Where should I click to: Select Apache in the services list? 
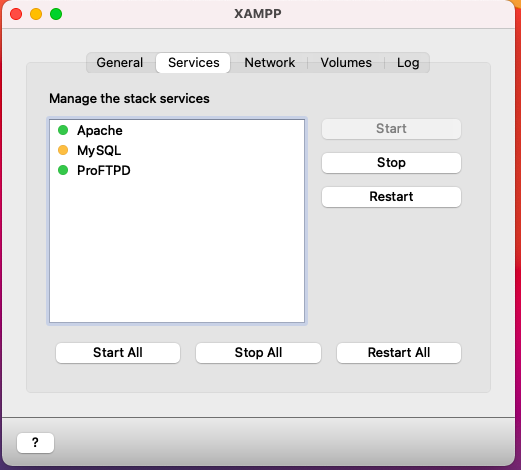pos(177,130)
